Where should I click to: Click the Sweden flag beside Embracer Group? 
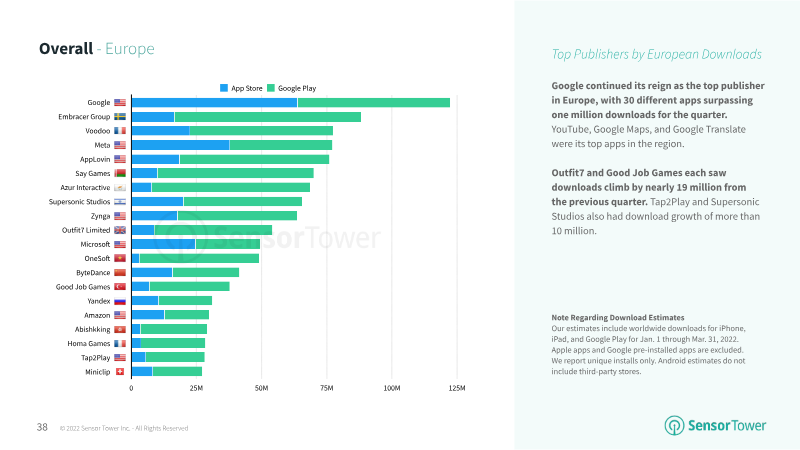120,117
